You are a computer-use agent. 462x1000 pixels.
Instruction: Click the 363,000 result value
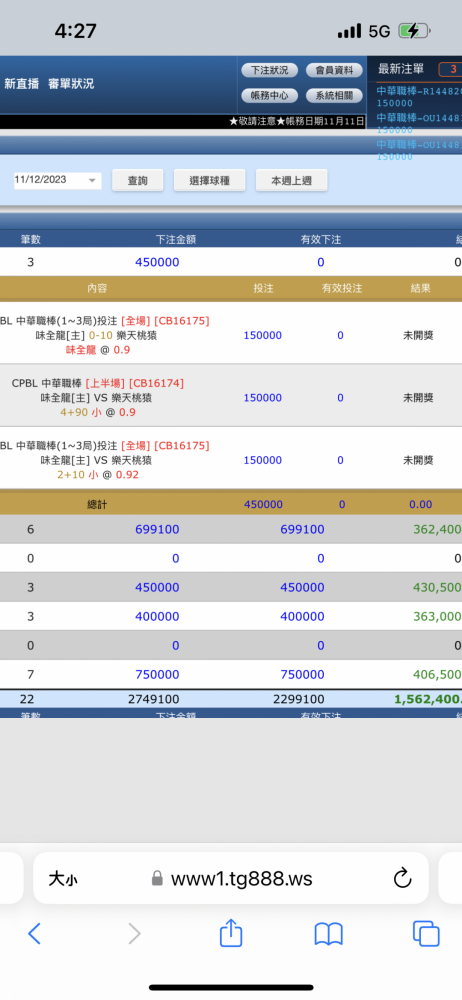[436, 617]
